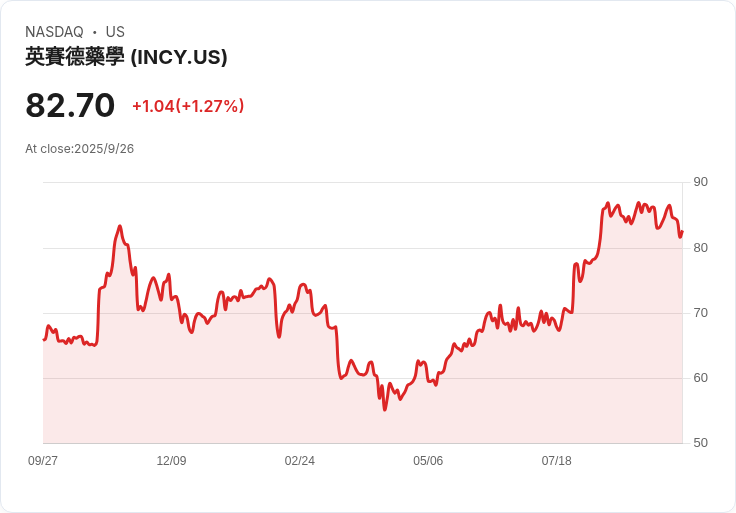Click the At close:2025/9/26 timestamp
The image size is (736, 513).
[x=79, y=149]
